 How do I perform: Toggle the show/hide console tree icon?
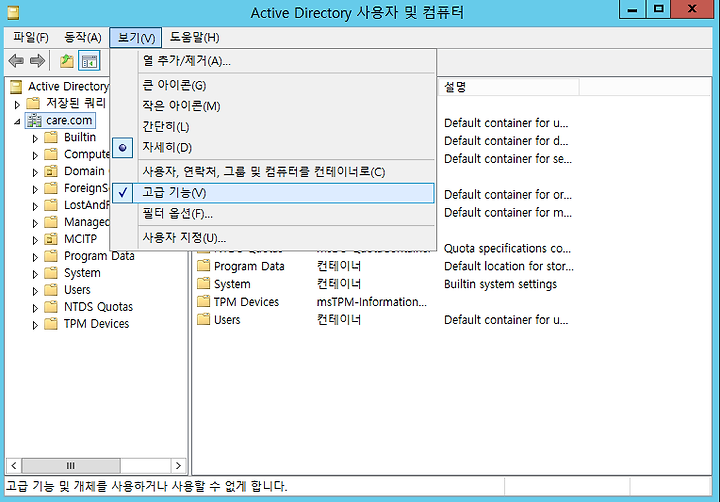[89, 61]
